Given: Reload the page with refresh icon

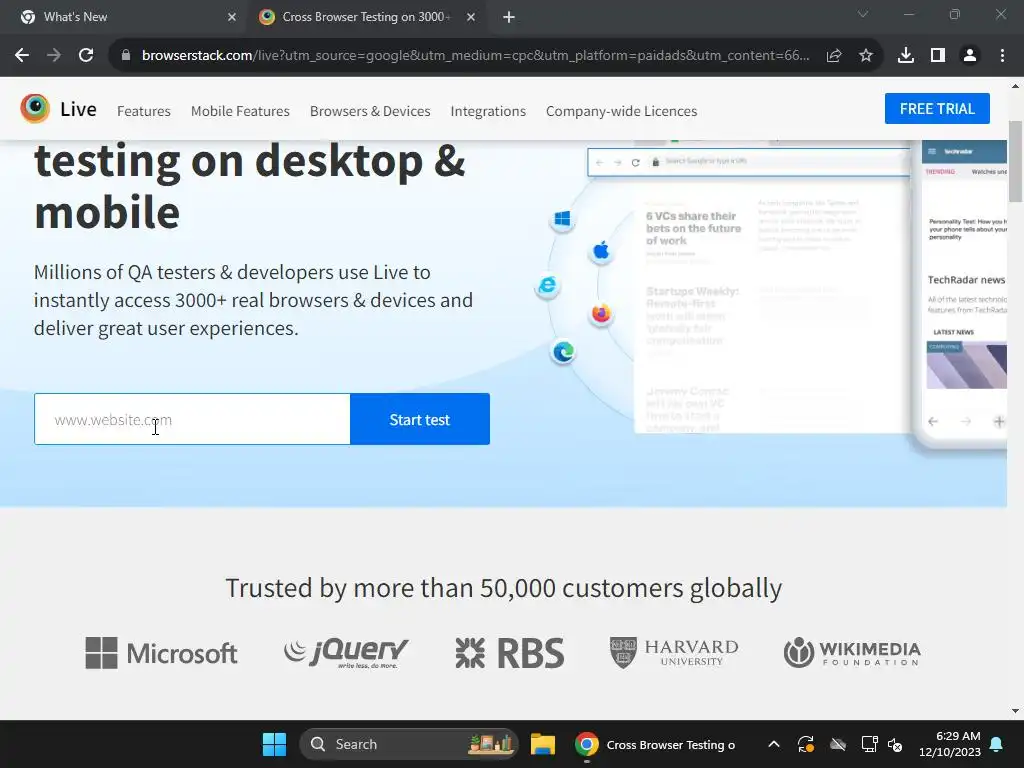Looking at the screenshot, I should pos(86,56).
